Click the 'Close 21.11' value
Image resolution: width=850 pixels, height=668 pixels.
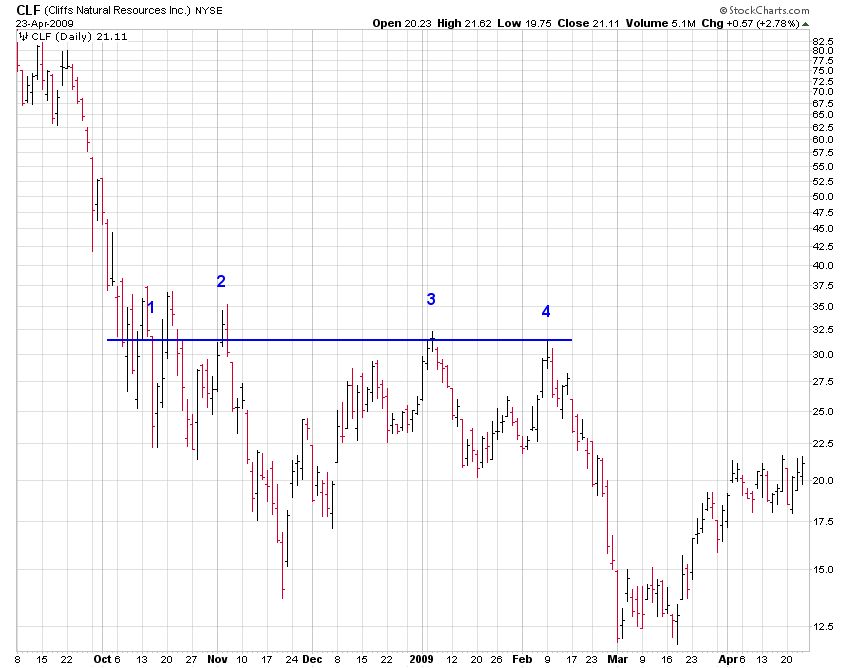(x=588, y=23)
